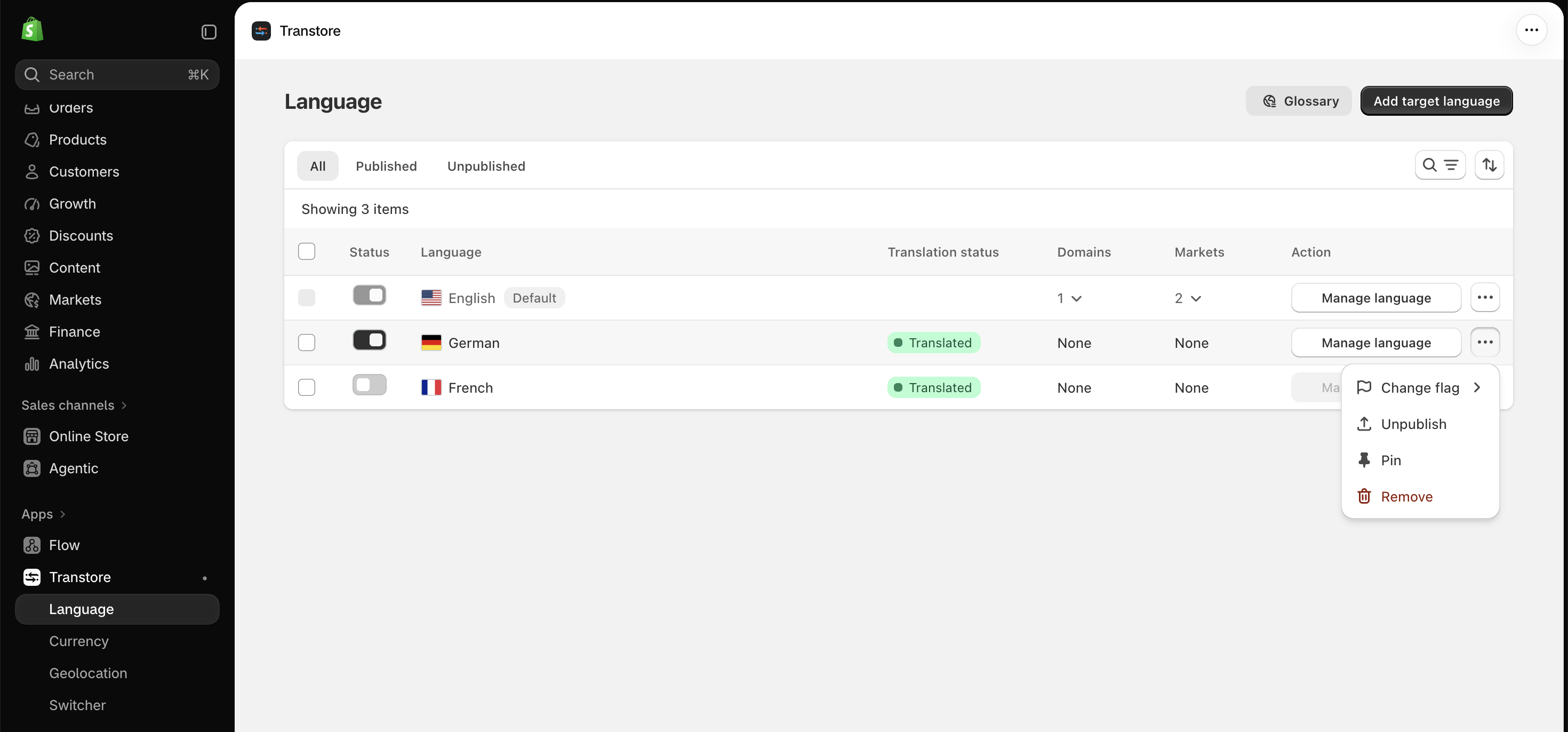Open more actions for English row

tap(1485, 298)
